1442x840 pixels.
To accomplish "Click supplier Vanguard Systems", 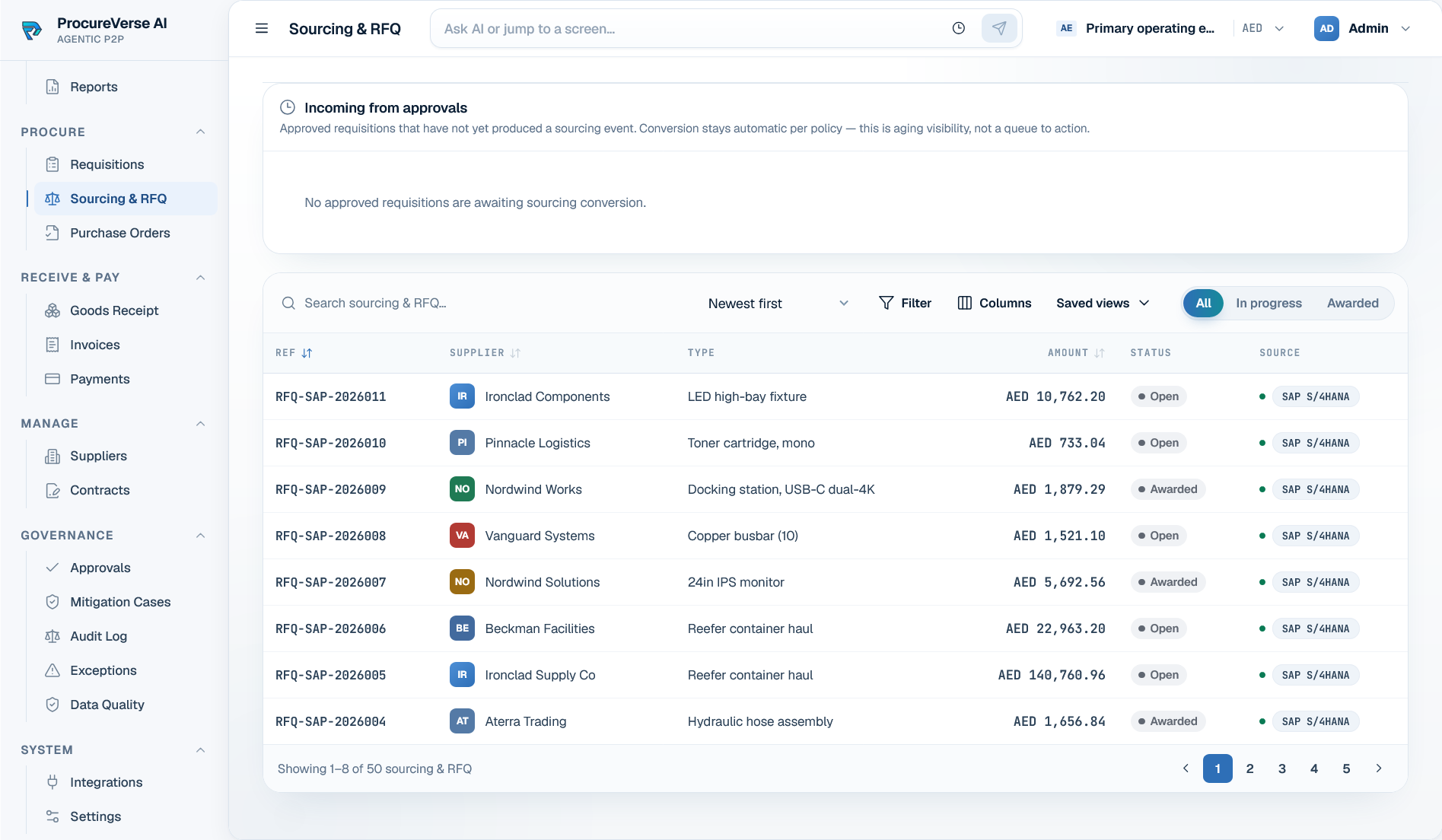I will (x=540, y=536).
